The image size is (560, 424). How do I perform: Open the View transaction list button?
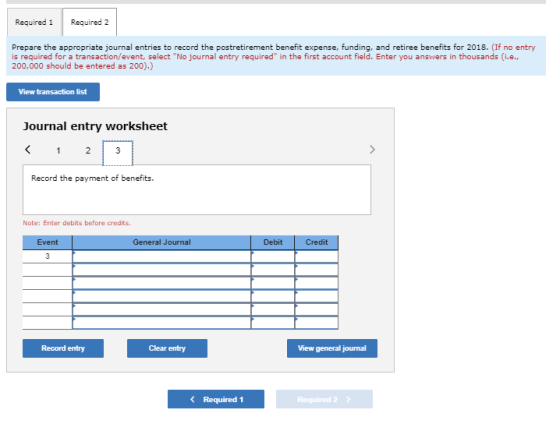coord(53,92)
